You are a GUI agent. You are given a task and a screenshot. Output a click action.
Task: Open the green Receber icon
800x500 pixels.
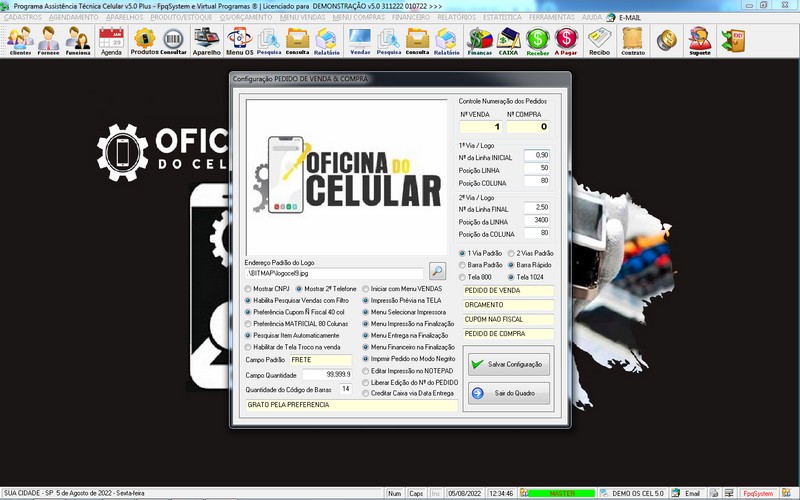click(538, 41)
